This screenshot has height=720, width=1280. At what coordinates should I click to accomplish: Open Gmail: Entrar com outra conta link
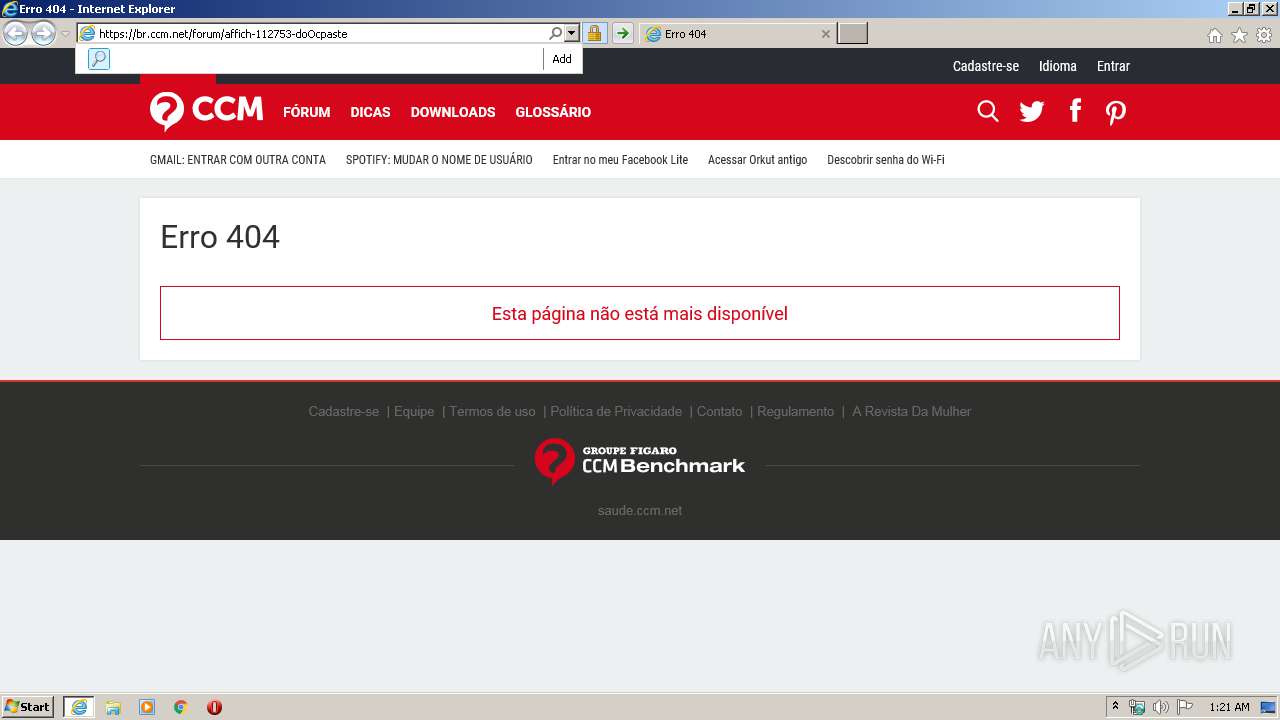[238, 160]
